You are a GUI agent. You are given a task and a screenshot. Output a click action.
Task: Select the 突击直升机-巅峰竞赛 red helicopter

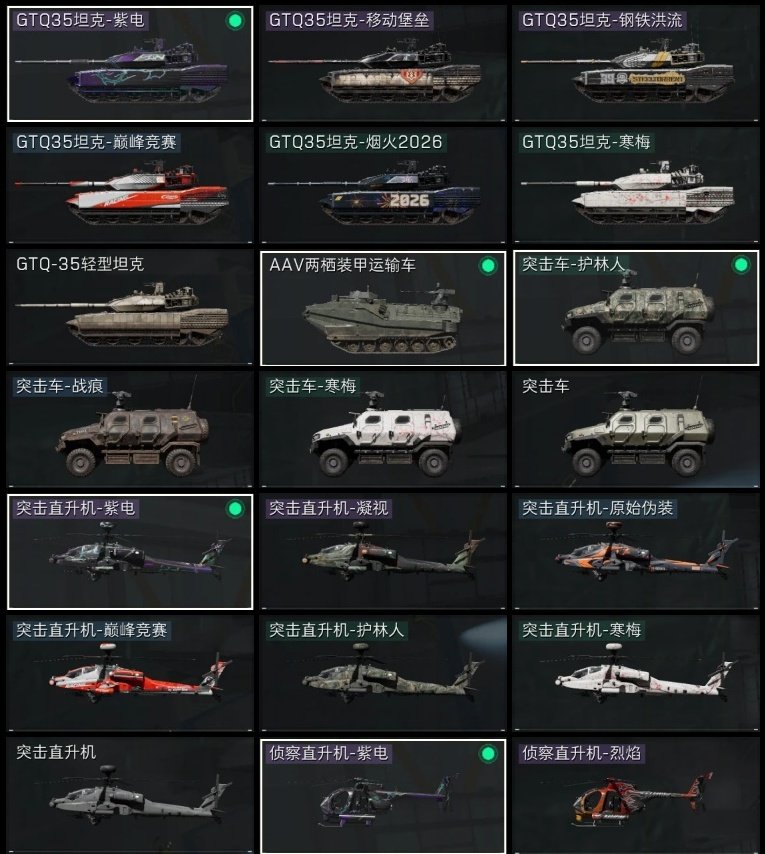[130, 674]
